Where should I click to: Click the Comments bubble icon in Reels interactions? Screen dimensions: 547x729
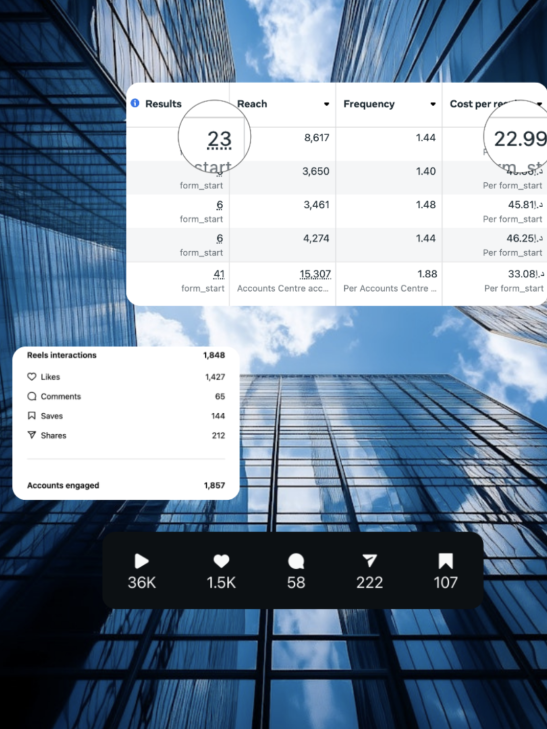coord(32,396)
